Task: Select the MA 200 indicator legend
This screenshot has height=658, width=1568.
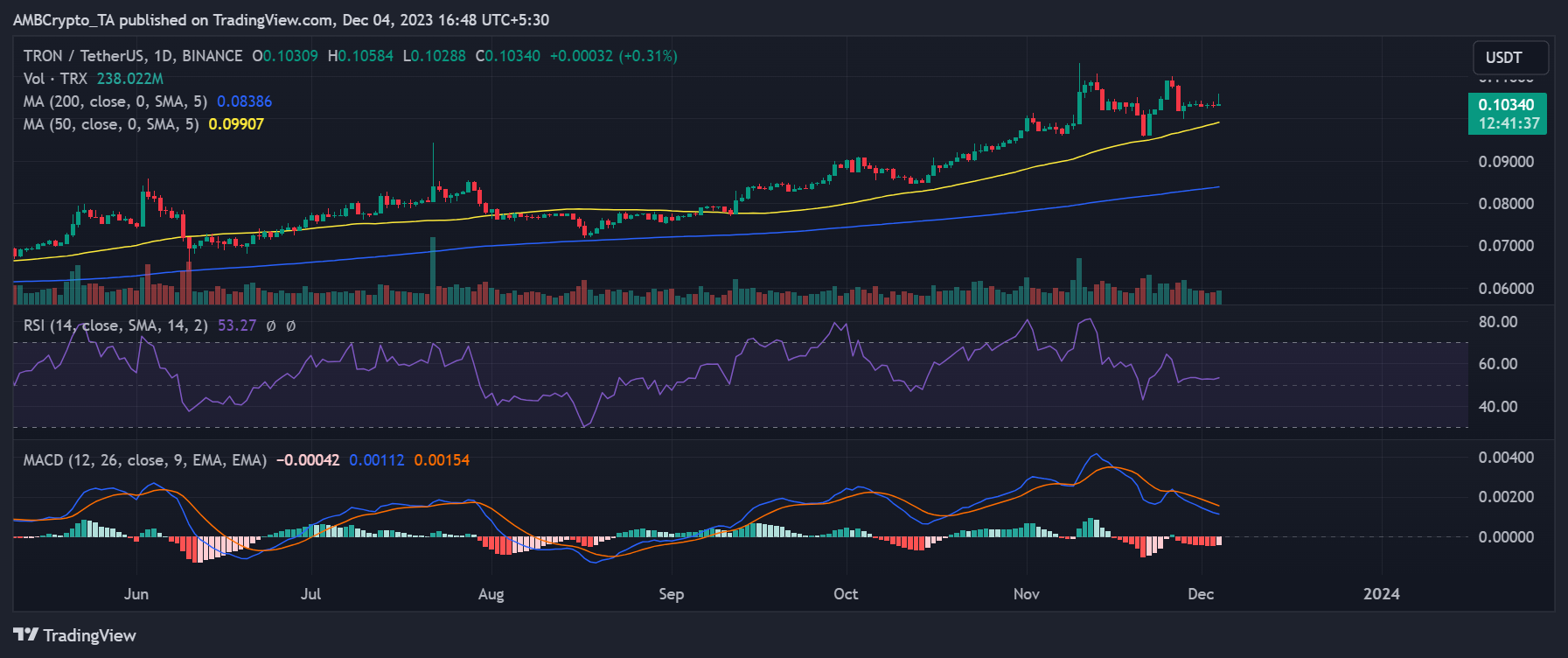Action: point(115,101)
